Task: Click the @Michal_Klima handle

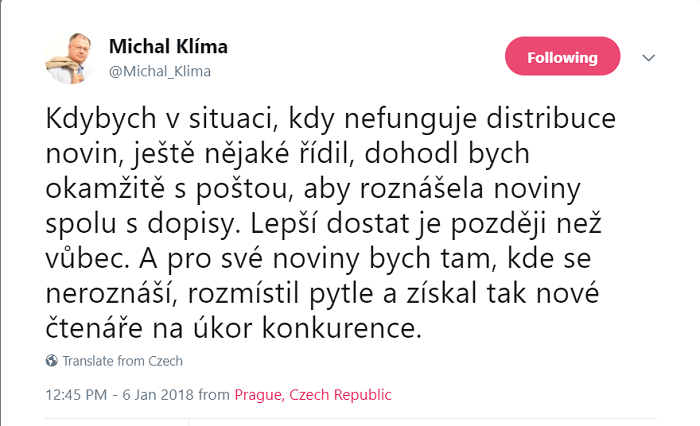Action: [159, 71]
